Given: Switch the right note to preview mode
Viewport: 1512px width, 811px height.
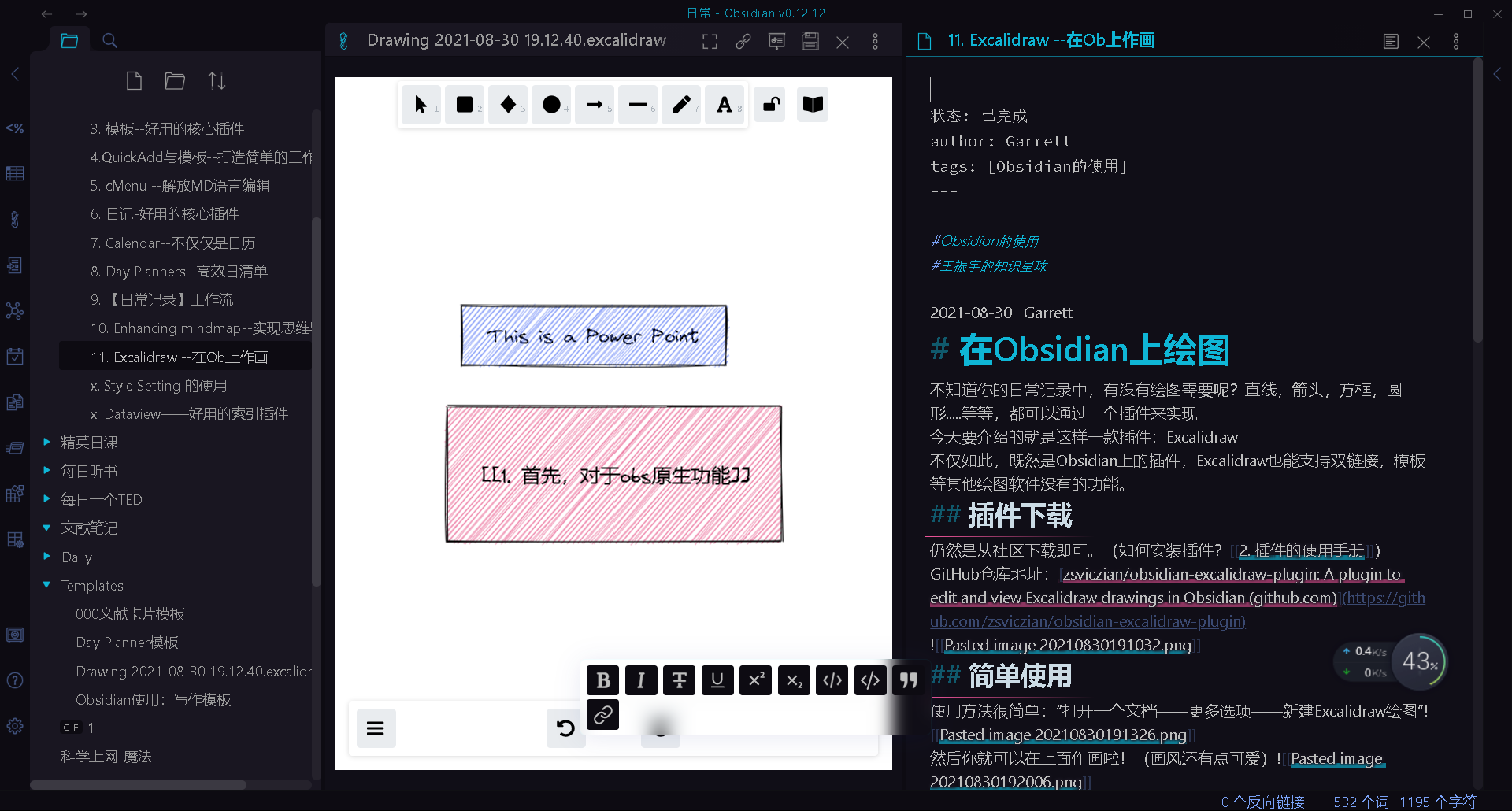Looking at the screenshot, I should pyautogui.click(x=1391, y=41).
